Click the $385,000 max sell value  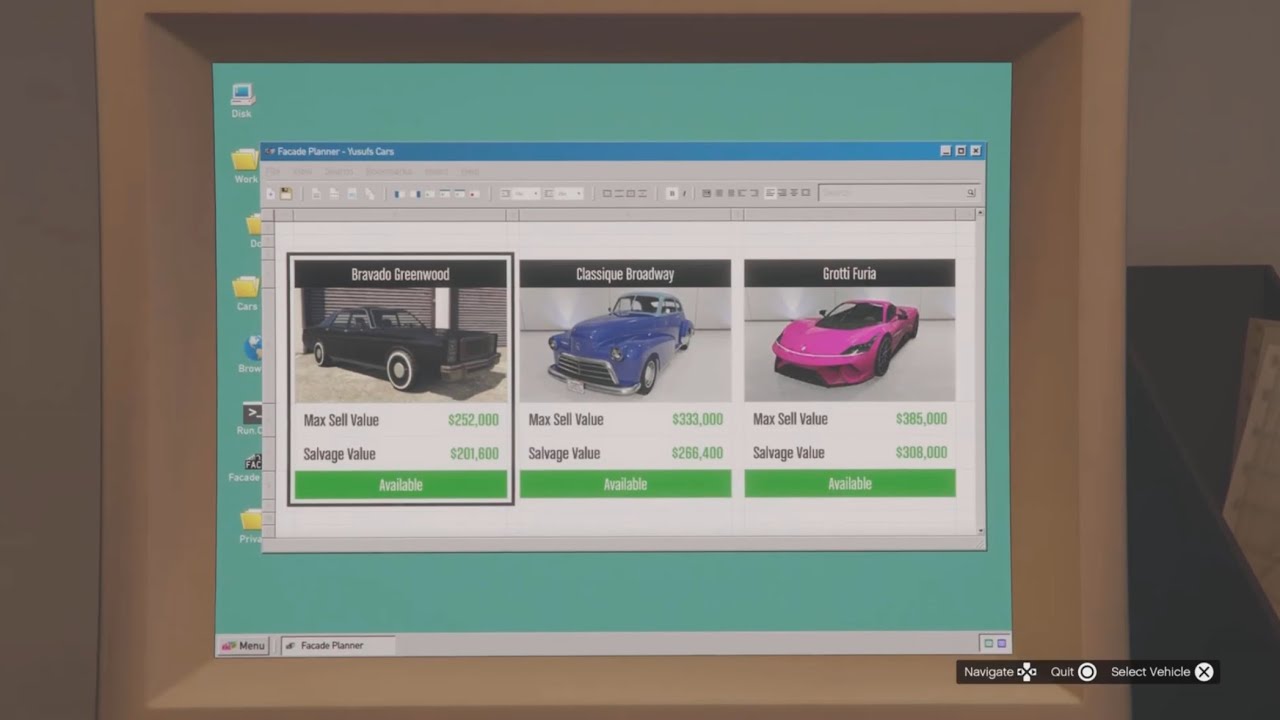point(921,419)
